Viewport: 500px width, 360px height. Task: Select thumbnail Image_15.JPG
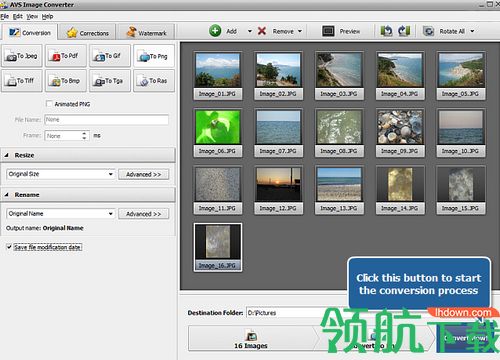[x=461, y=190]
